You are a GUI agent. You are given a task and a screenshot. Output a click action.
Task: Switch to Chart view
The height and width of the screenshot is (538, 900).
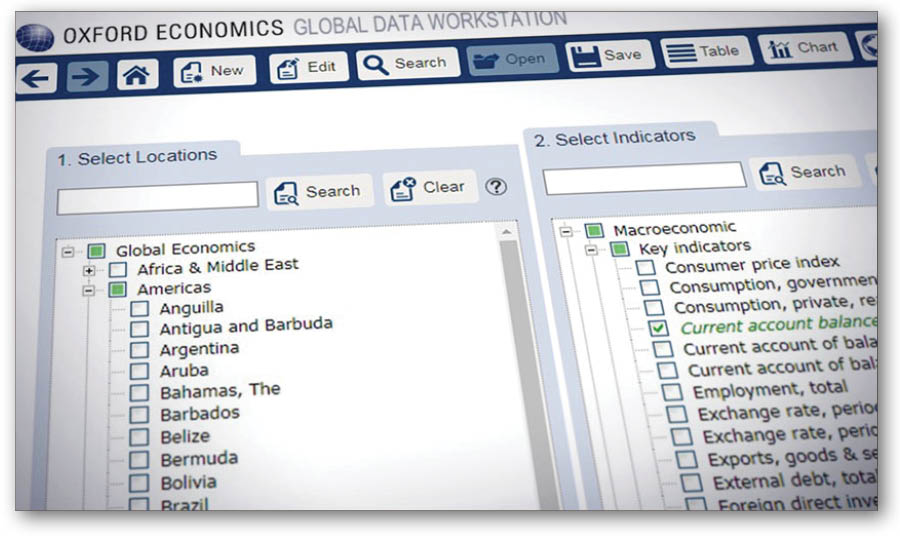803,48
